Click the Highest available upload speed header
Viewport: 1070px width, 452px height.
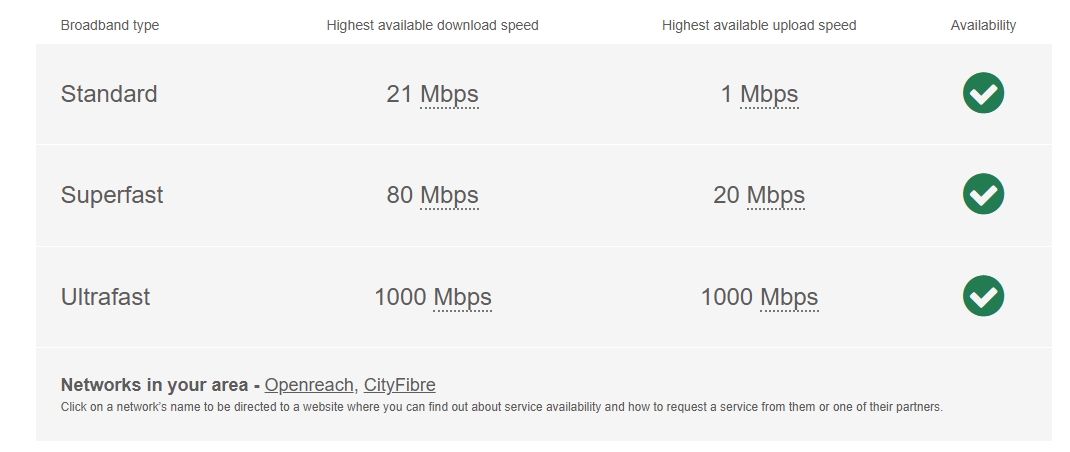point(759,26)
